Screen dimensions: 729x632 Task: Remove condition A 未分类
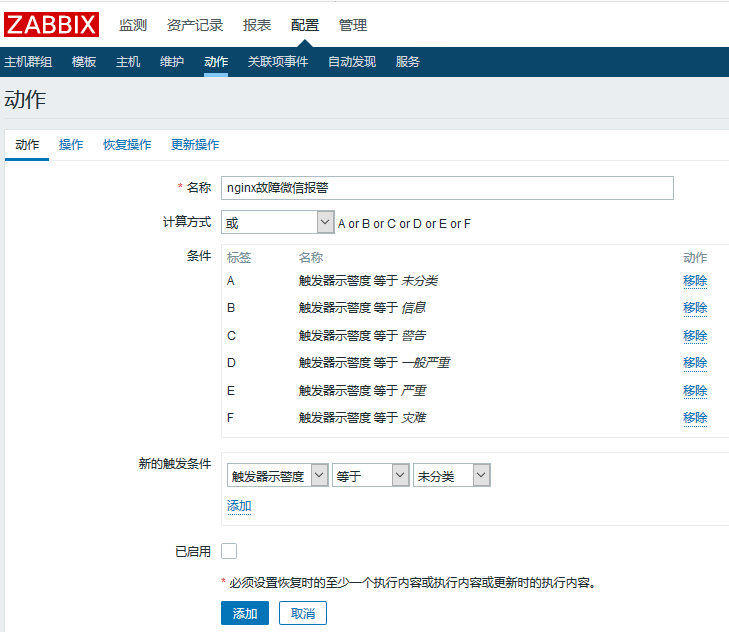695,281
